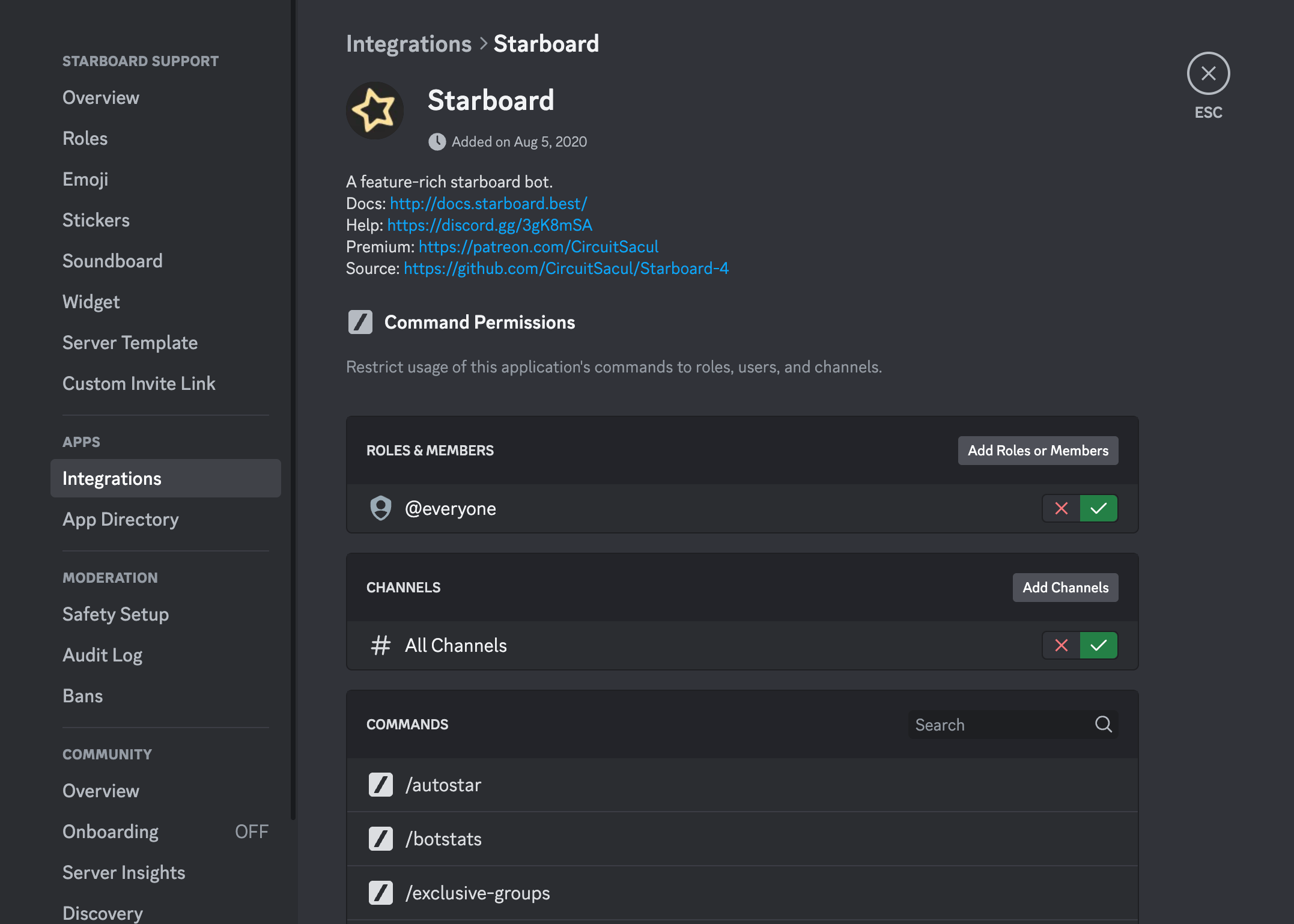This screenshot has height=924, width=1294.
Task: Select Integrations in the Apps section
Action: (x=166, y=478)
